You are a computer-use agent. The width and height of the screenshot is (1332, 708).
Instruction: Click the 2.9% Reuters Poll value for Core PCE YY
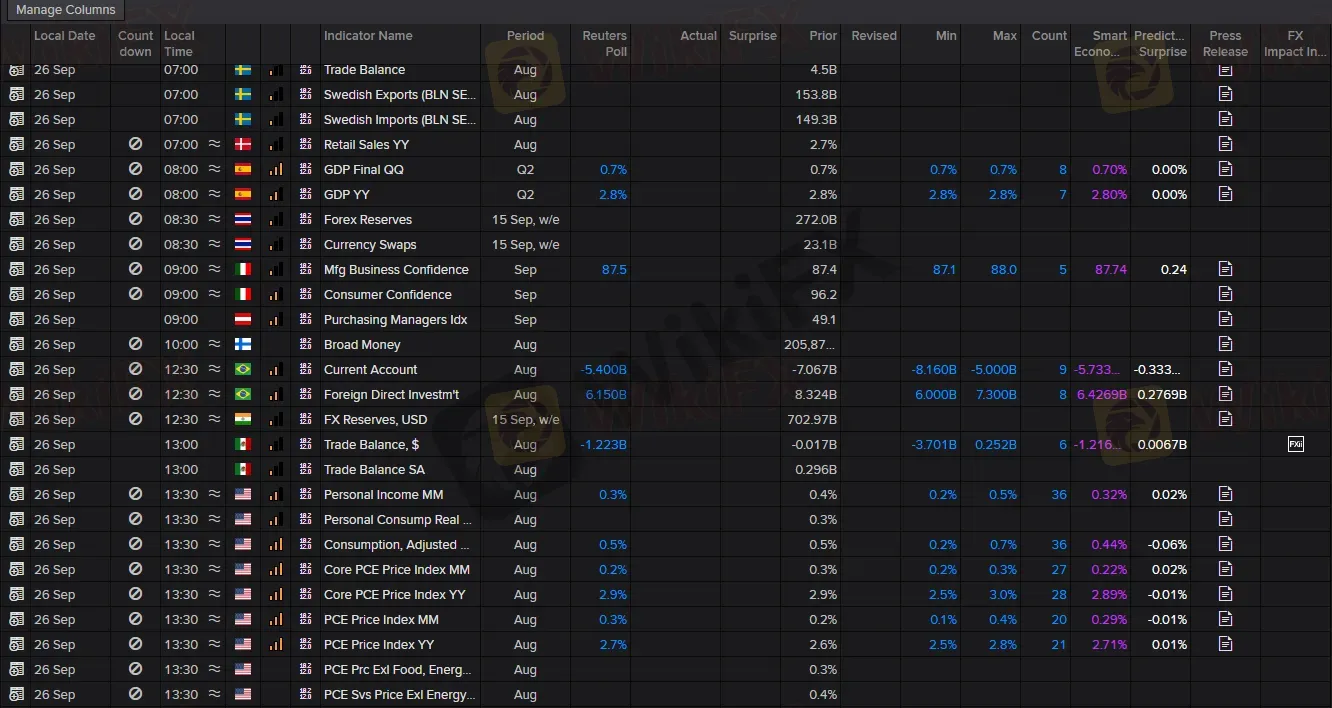pos(613,594)
